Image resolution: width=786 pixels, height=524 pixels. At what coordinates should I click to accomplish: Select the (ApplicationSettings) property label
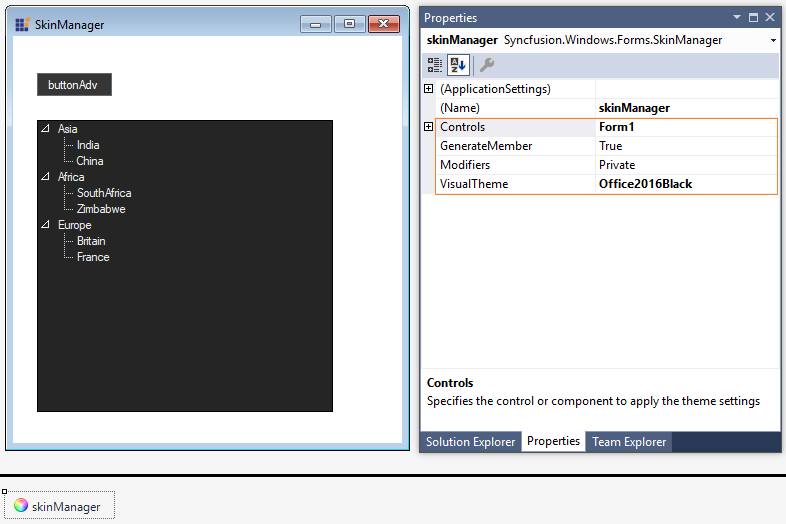[x=495, y=89]
